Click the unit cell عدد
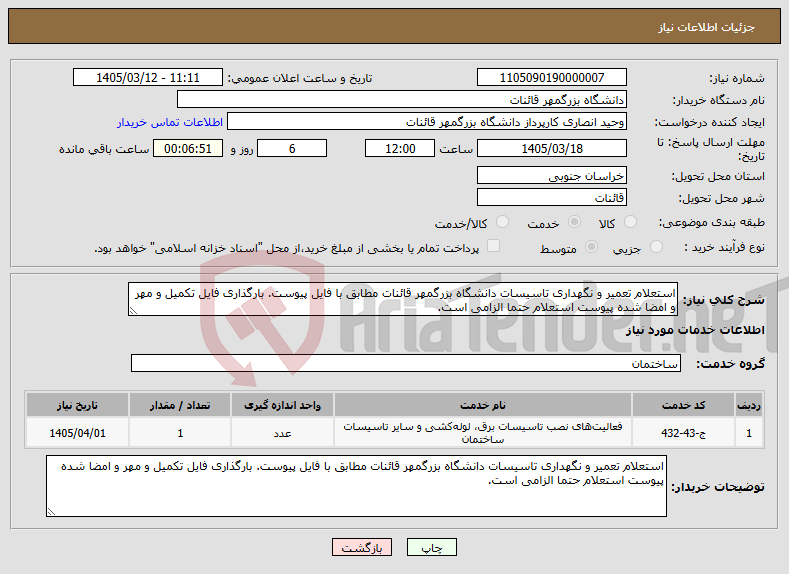The width and height of the screenshot is (789, 574). click(x=282, y=433)
